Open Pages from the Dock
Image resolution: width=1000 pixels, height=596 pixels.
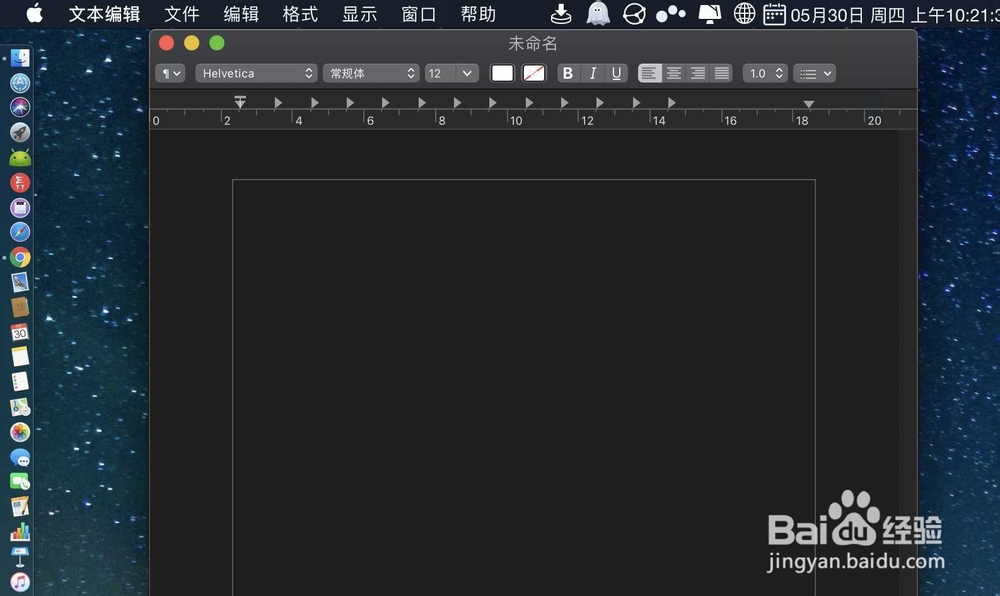[20, 507]
